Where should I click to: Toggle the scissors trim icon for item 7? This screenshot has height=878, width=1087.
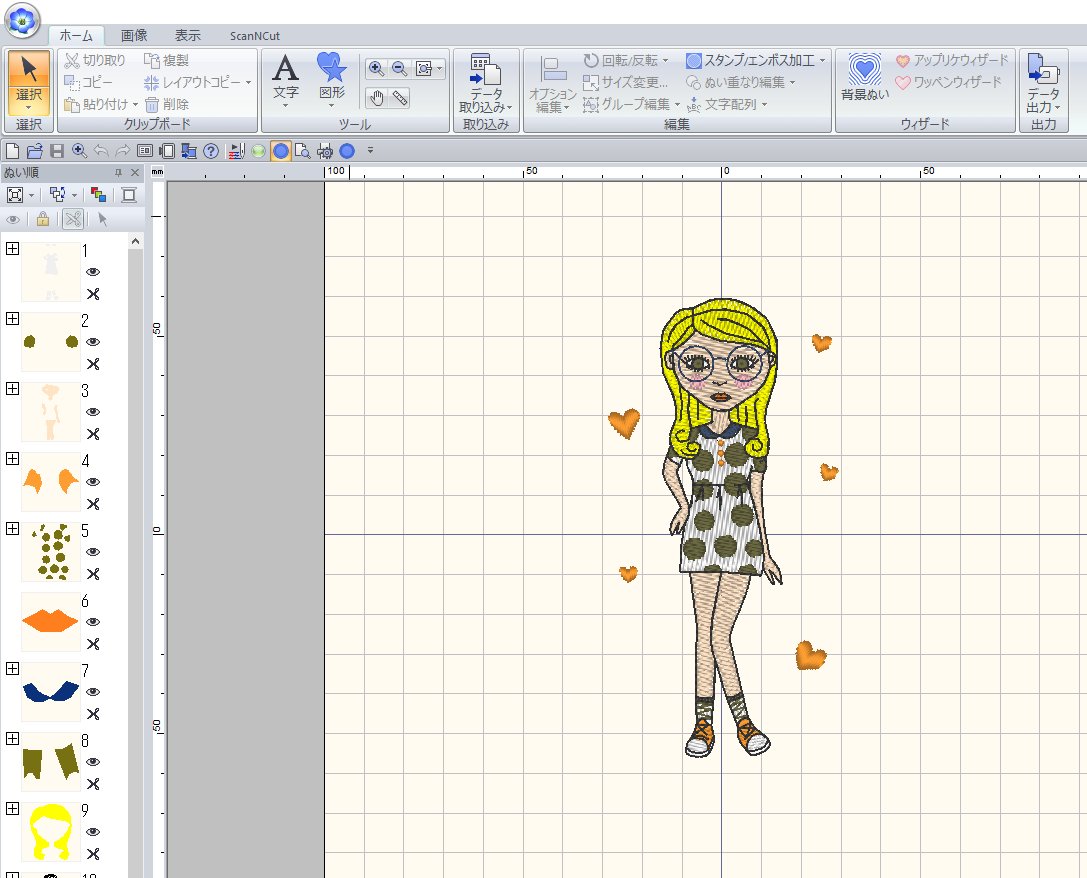pyautogui.click(x=93, y=714)
